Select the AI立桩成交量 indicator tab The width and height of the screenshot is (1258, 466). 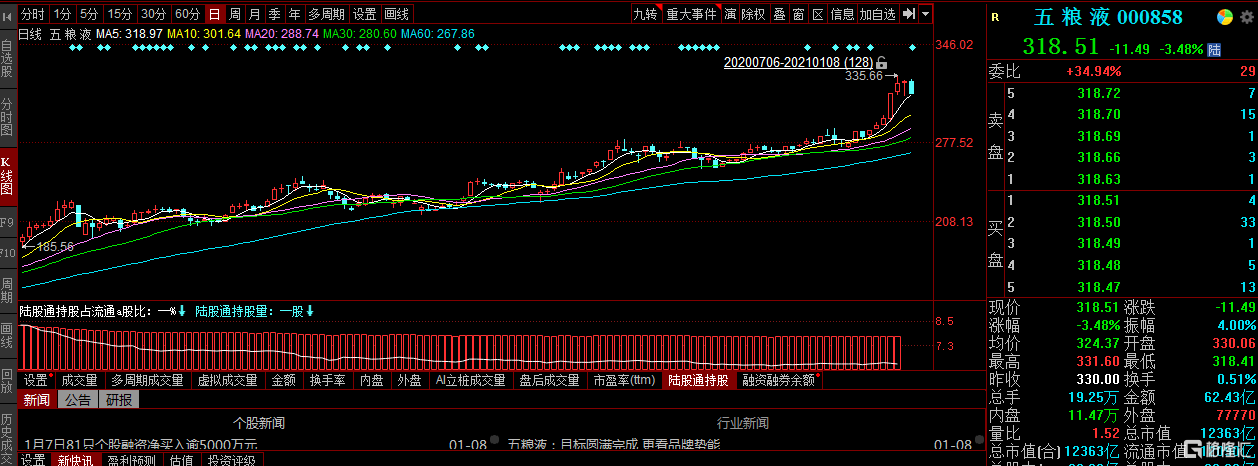pyautogui.click(x=471, y=380)
